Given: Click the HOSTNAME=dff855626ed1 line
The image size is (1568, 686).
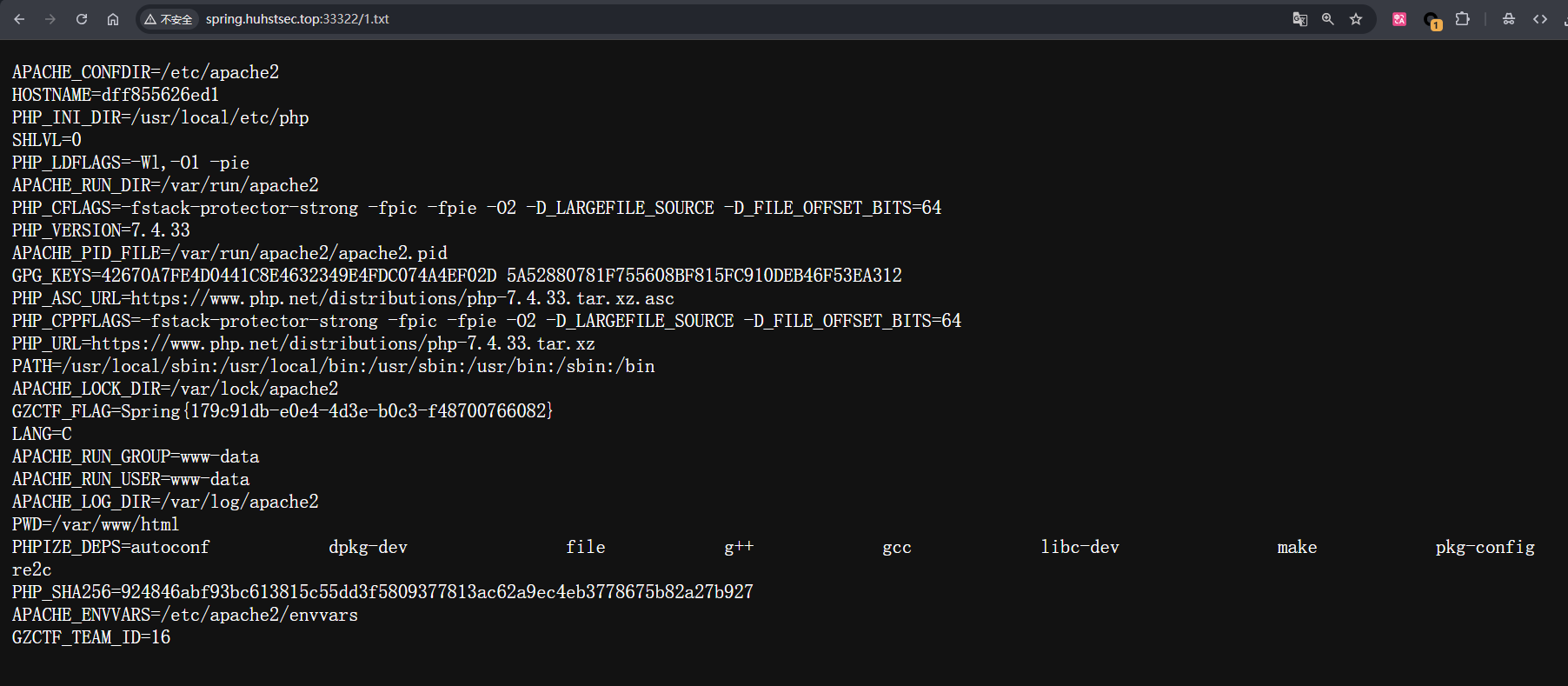Looking at the screenshot, I should point(116,95).
